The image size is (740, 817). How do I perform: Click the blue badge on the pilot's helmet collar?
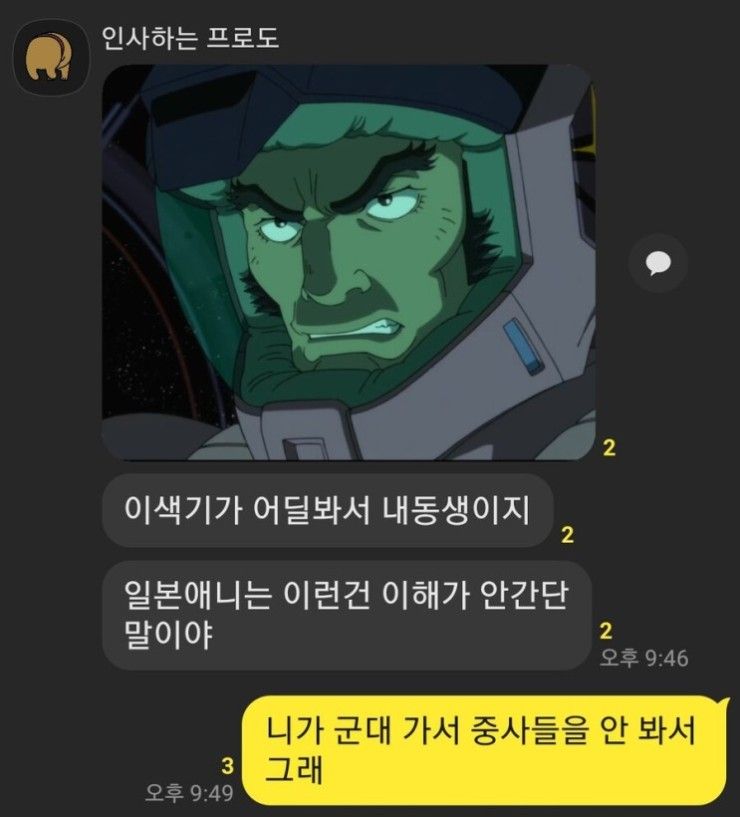(x=522, y=346)
